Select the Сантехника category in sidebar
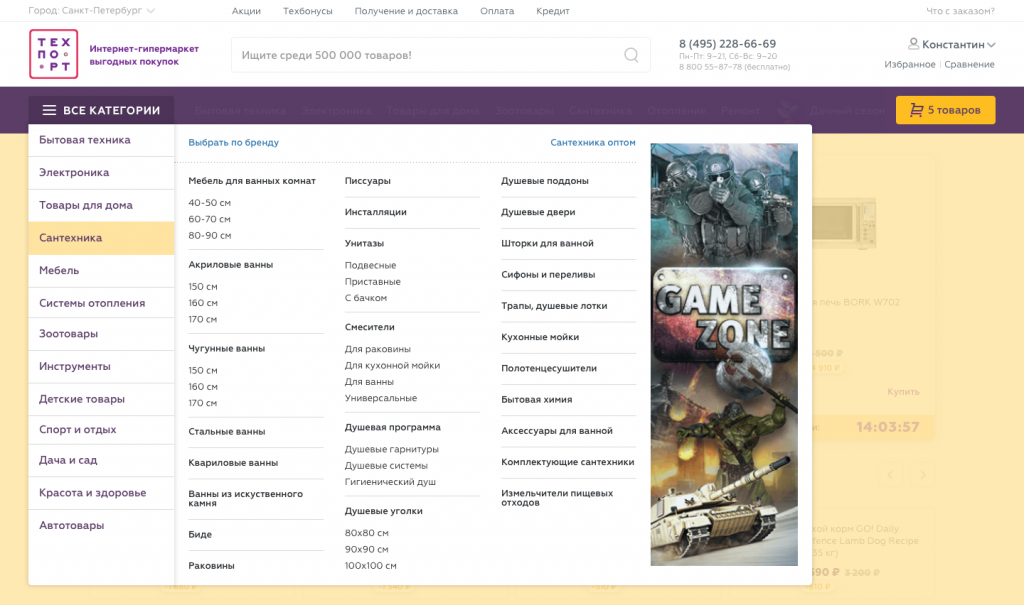 [x=71, y=238]
